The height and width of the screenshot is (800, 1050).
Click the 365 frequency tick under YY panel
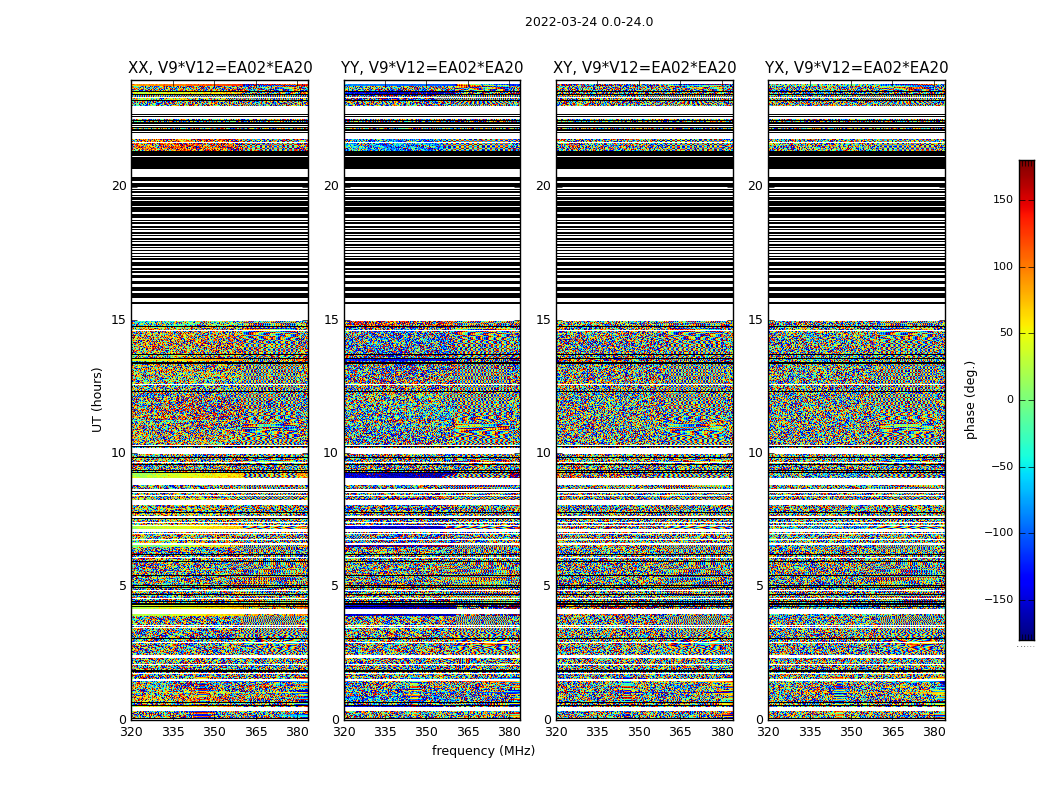click(468, 732)
